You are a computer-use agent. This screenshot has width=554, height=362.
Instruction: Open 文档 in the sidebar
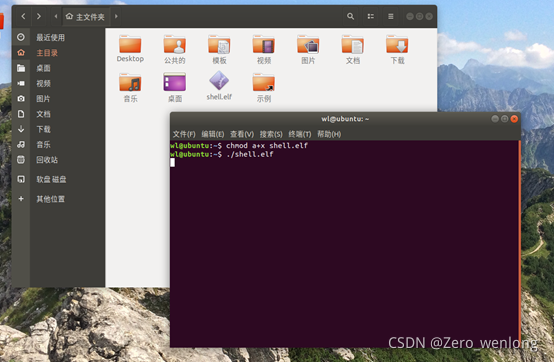pos(43,114)
